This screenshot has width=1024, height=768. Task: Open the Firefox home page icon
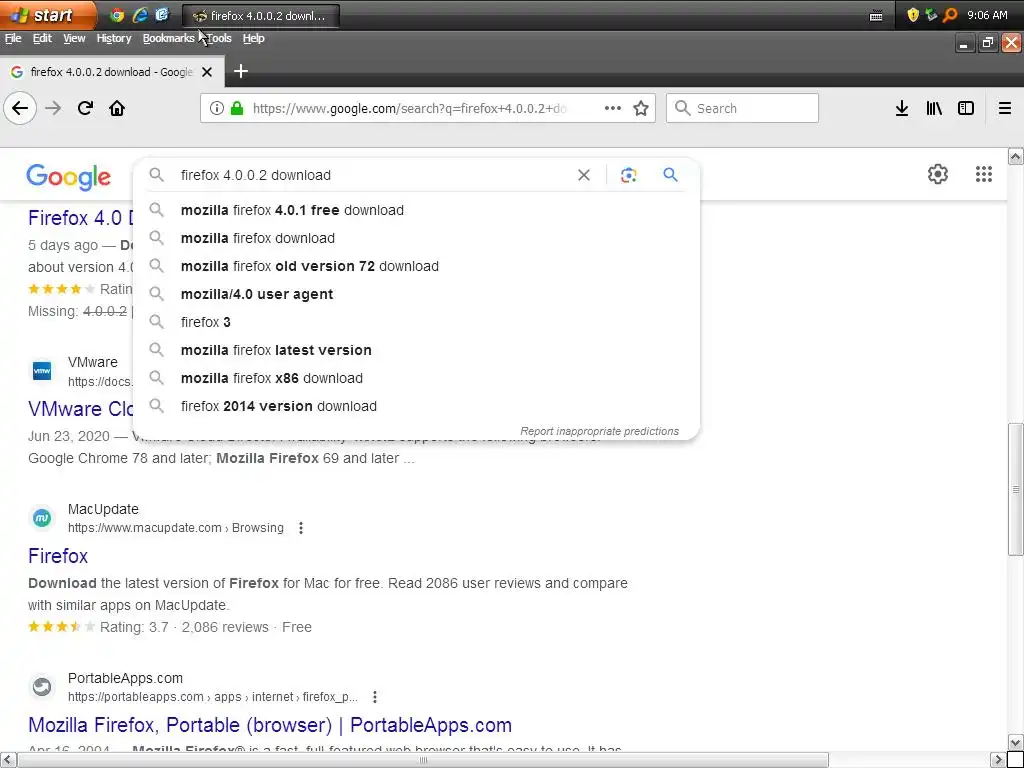coord(117,108)
